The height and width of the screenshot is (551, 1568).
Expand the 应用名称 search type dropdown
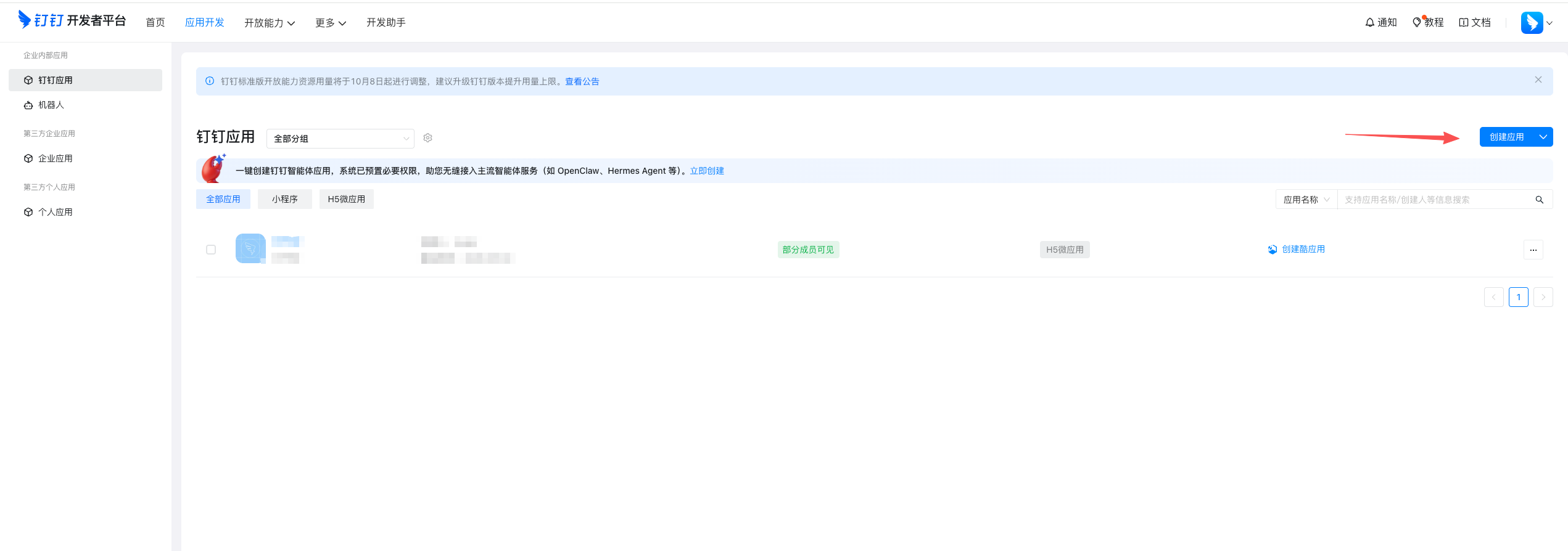click(1306, 200)
